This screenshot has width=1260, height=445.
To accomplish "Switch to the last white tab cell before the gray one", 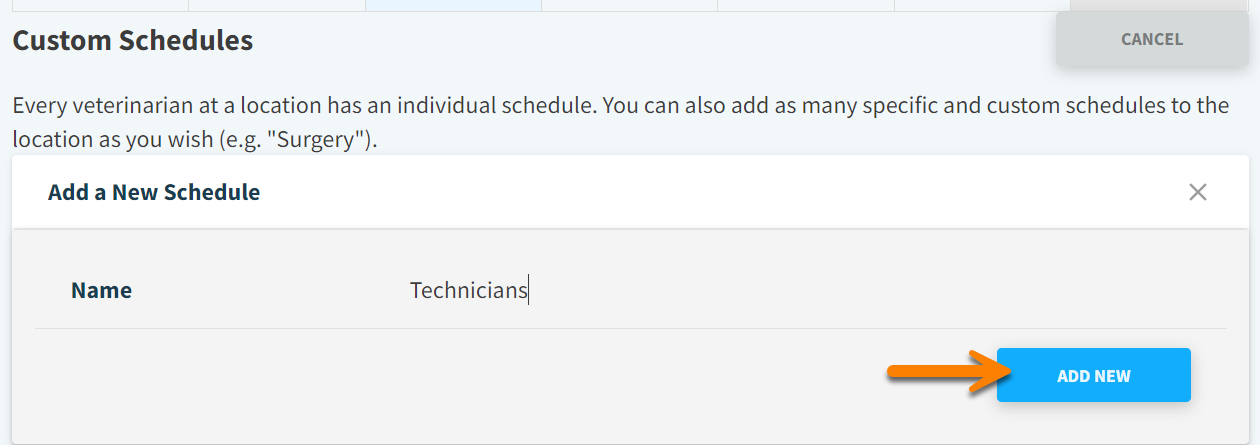I will pos(981,5).
